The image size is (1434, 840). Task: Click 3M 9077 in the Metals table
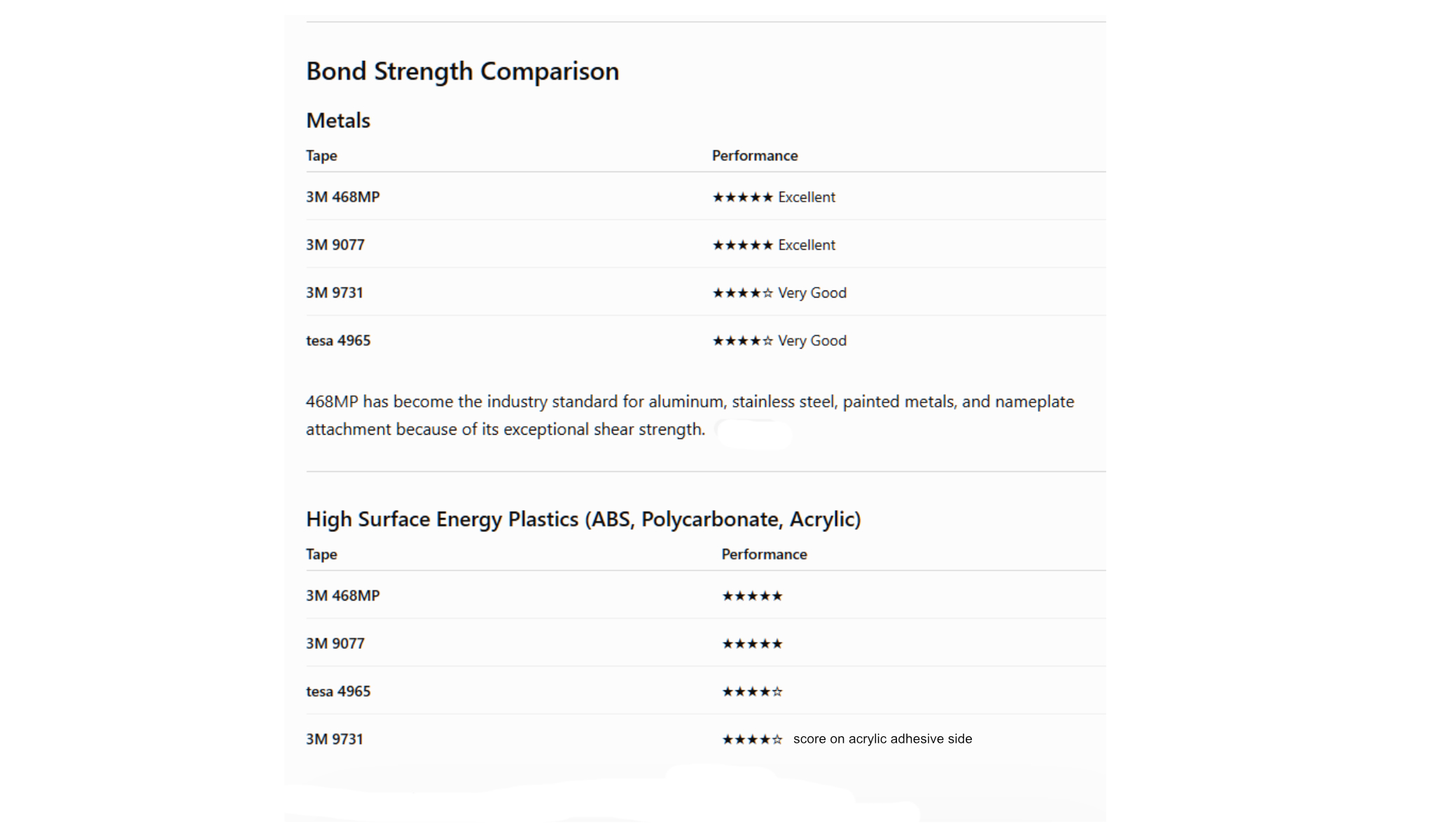[x=335, y=245]
